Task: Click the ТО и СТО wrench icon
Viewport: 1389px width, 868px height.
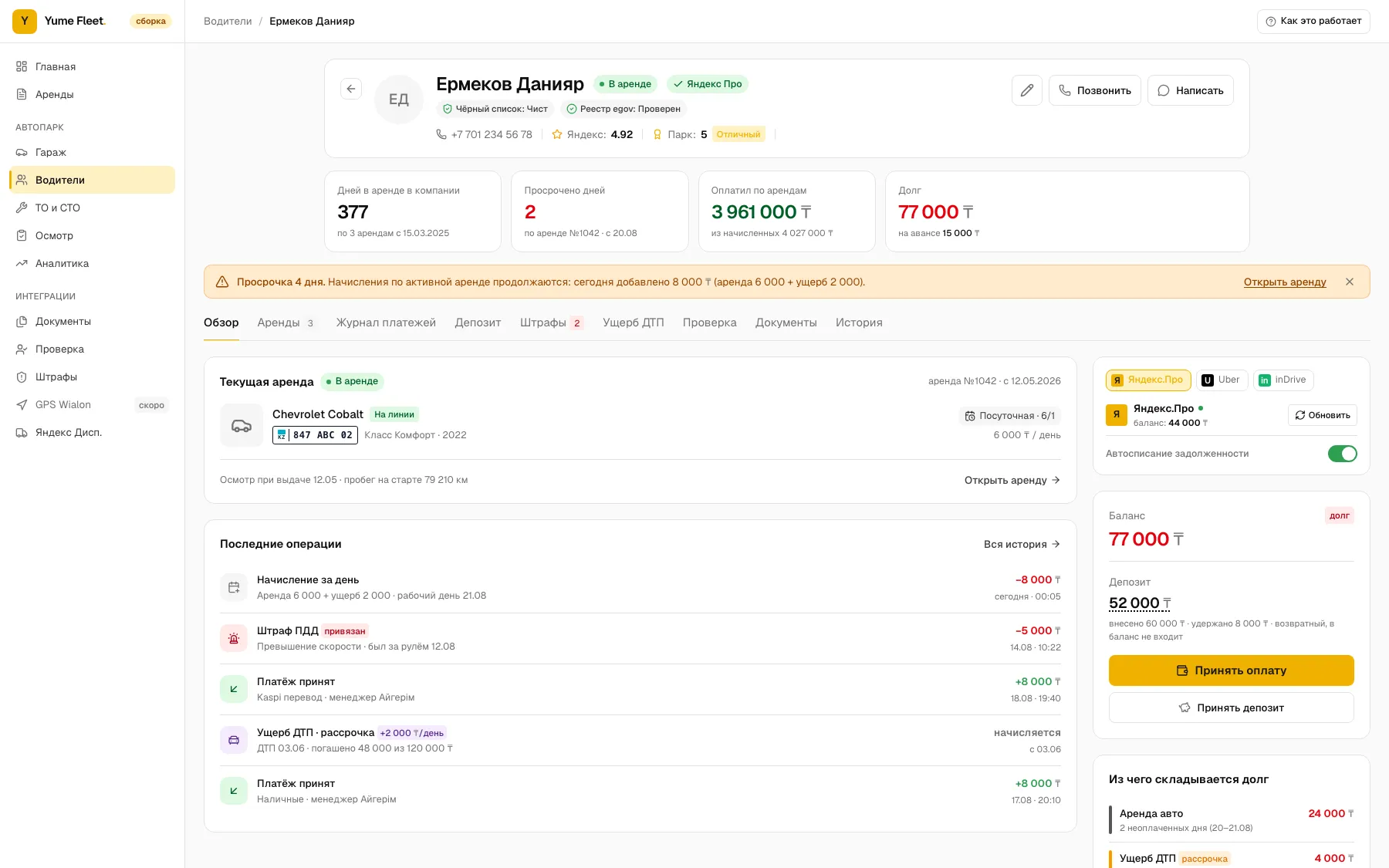Action: click(x=22, y=208)
